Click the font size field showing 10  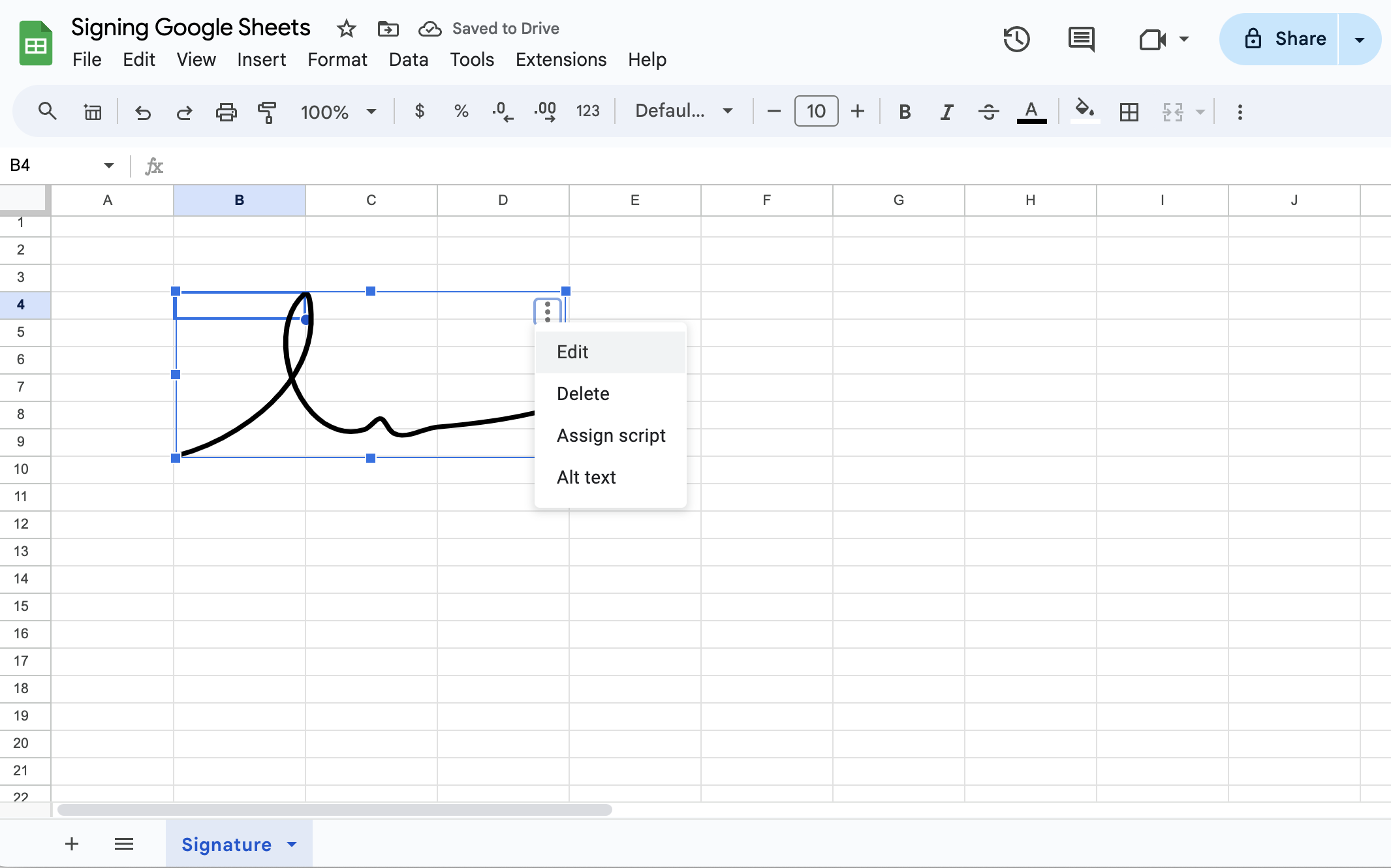(816, 112)
